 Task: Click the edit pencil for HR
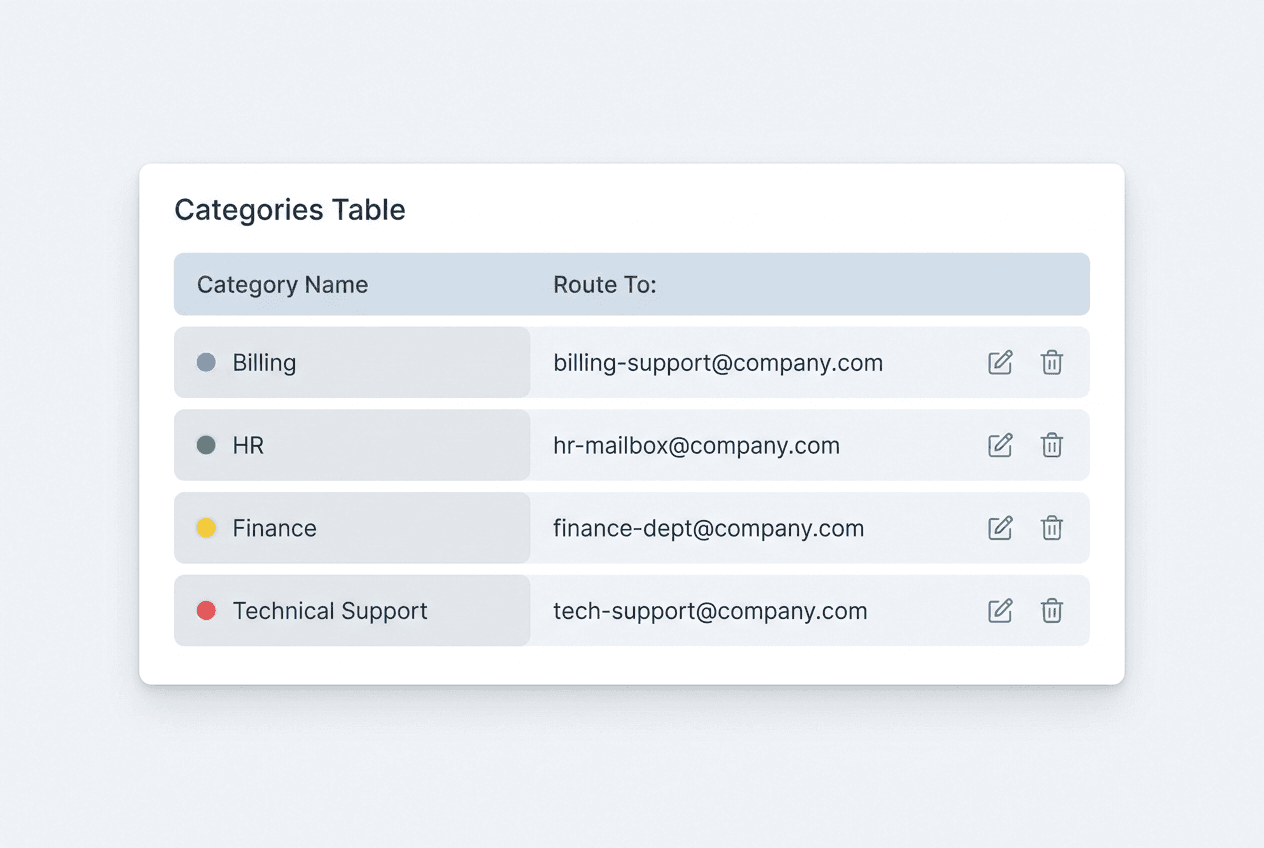pos(1000,445)
